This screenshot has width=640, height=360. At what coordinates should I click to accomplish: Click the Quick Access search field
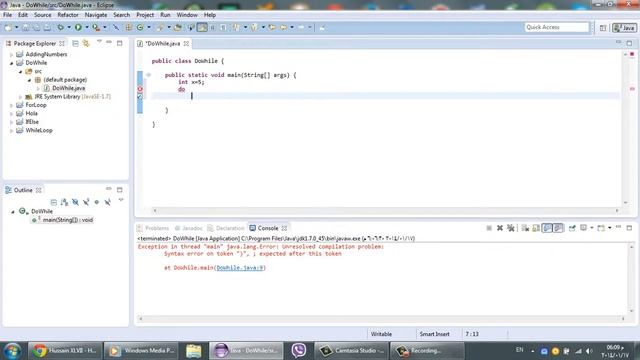click(x=557, y=27)
